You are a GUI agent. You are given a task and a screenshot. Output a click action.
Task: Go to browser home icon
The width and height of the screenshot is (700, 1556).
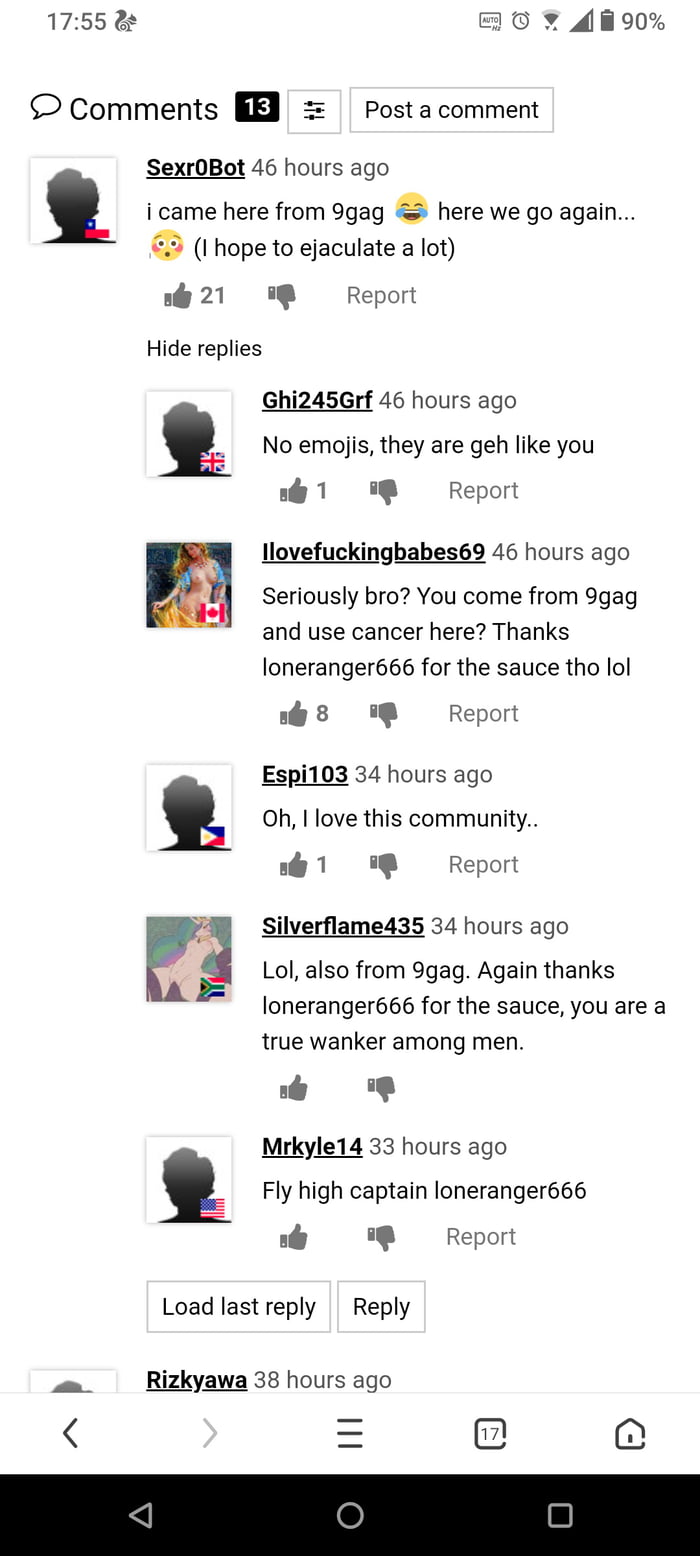point(630,1434)
